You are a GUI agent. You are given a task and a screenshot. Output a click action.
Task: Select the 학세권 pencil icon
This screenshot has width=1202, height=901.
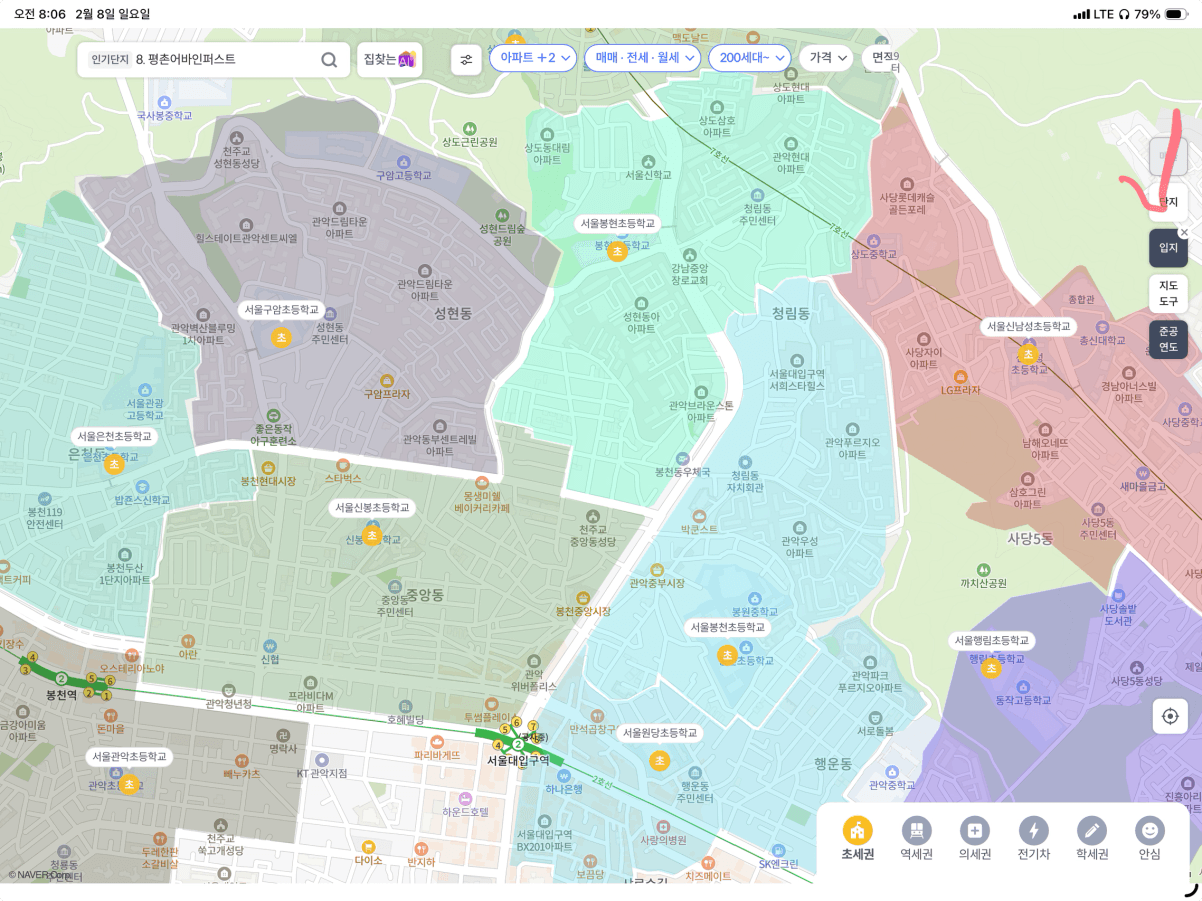tap(1092, 832)
